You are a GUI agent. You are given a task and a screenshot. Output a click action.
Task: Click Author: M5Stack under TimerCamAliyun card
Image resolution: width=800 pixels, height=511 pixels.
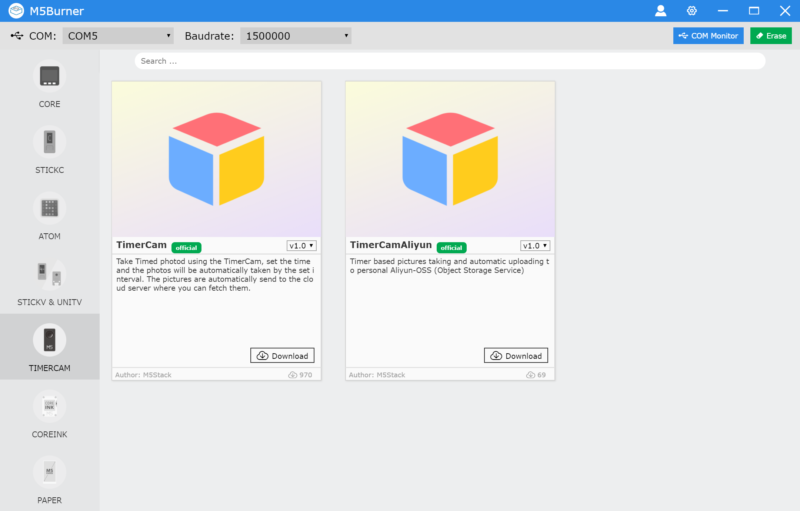tap(377, 375)
